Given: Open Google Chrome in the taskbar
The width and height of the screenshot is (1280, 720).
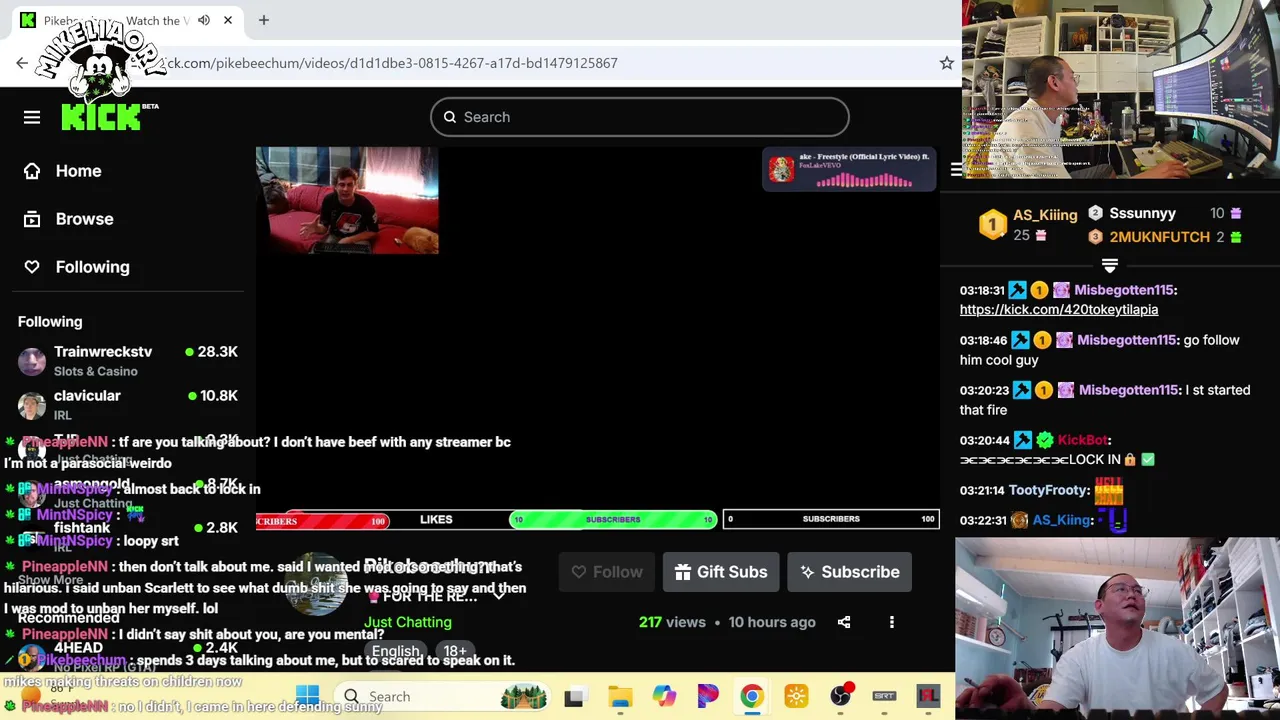Looking at the screenshot, I should [752, 696].
